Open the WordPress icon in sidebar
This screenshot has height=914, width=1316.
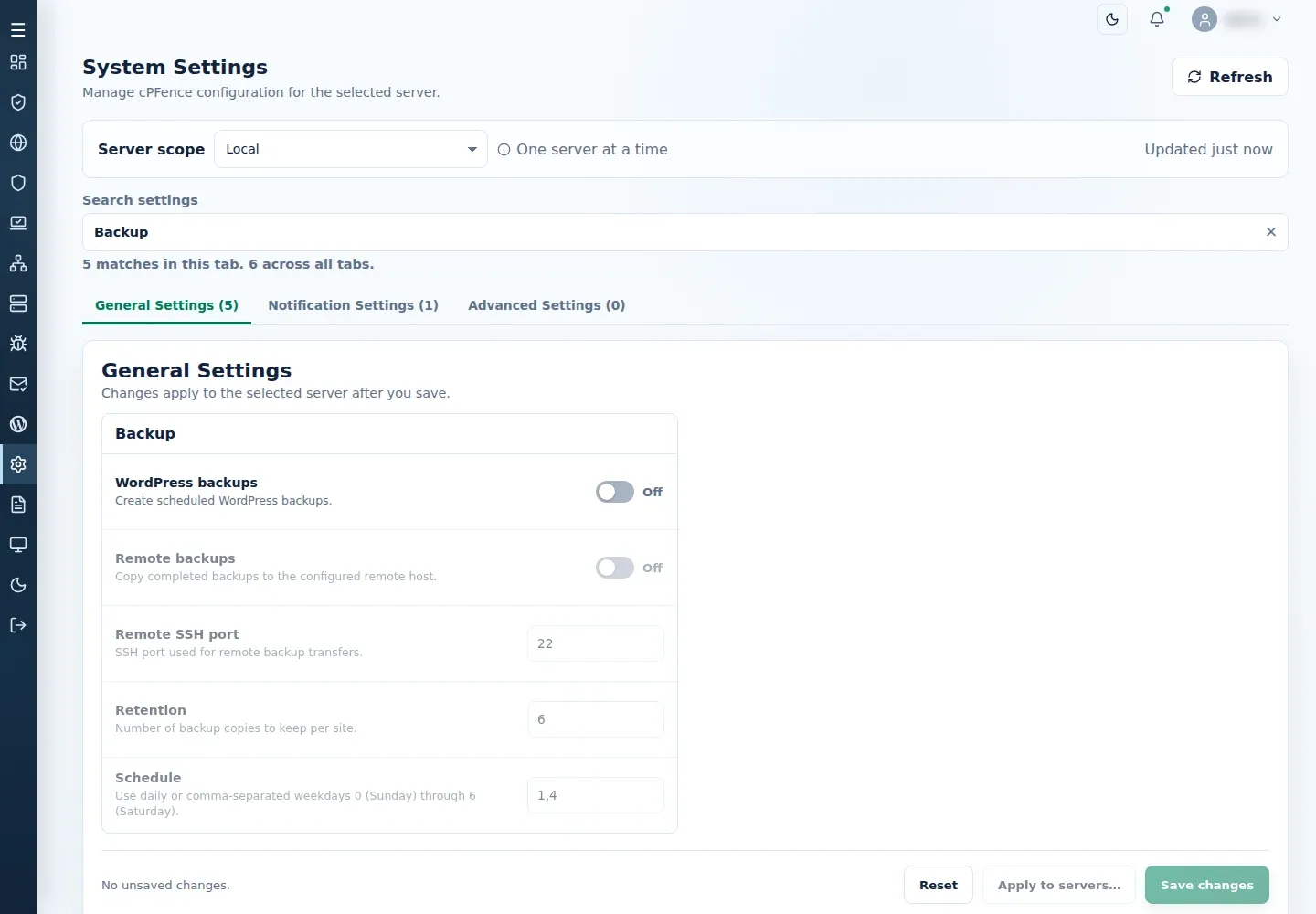[18, 424]
